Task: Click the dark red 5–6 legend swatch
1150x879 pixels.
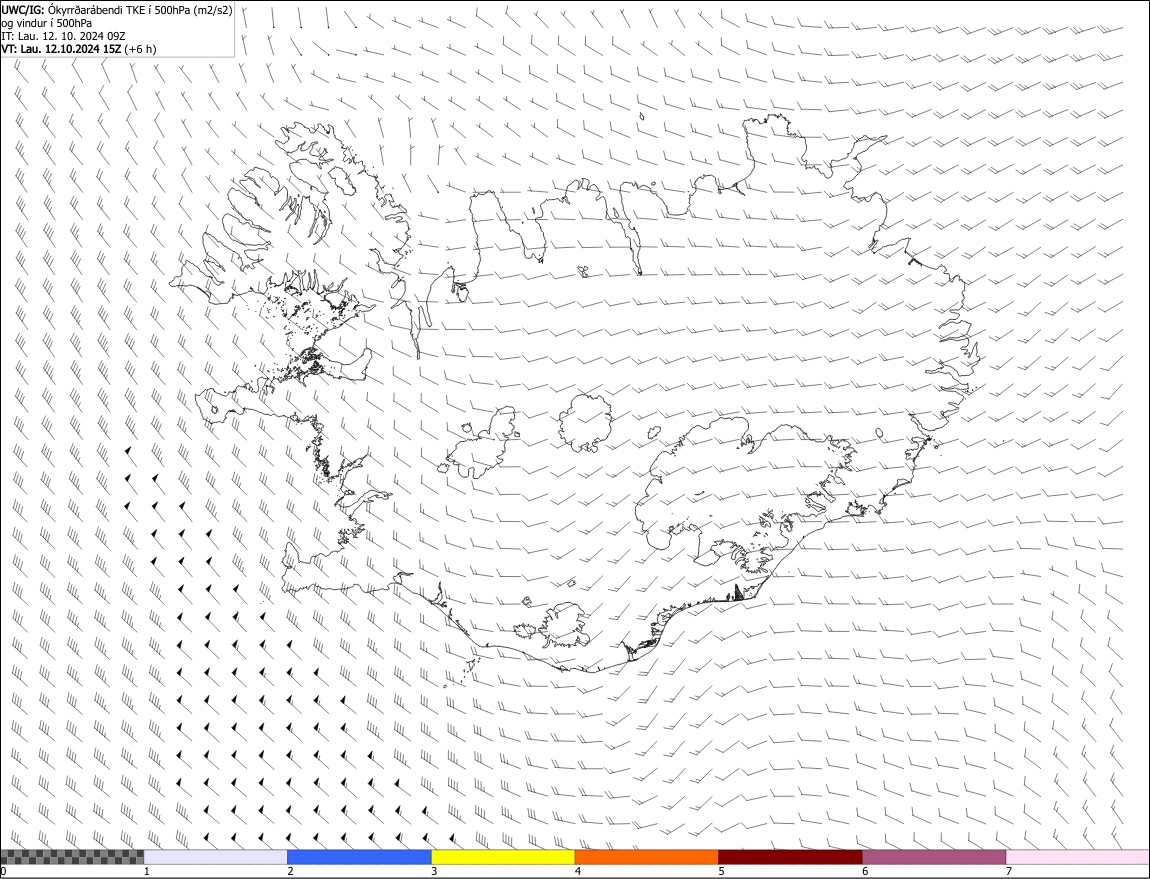Action: tap(791, 856)
